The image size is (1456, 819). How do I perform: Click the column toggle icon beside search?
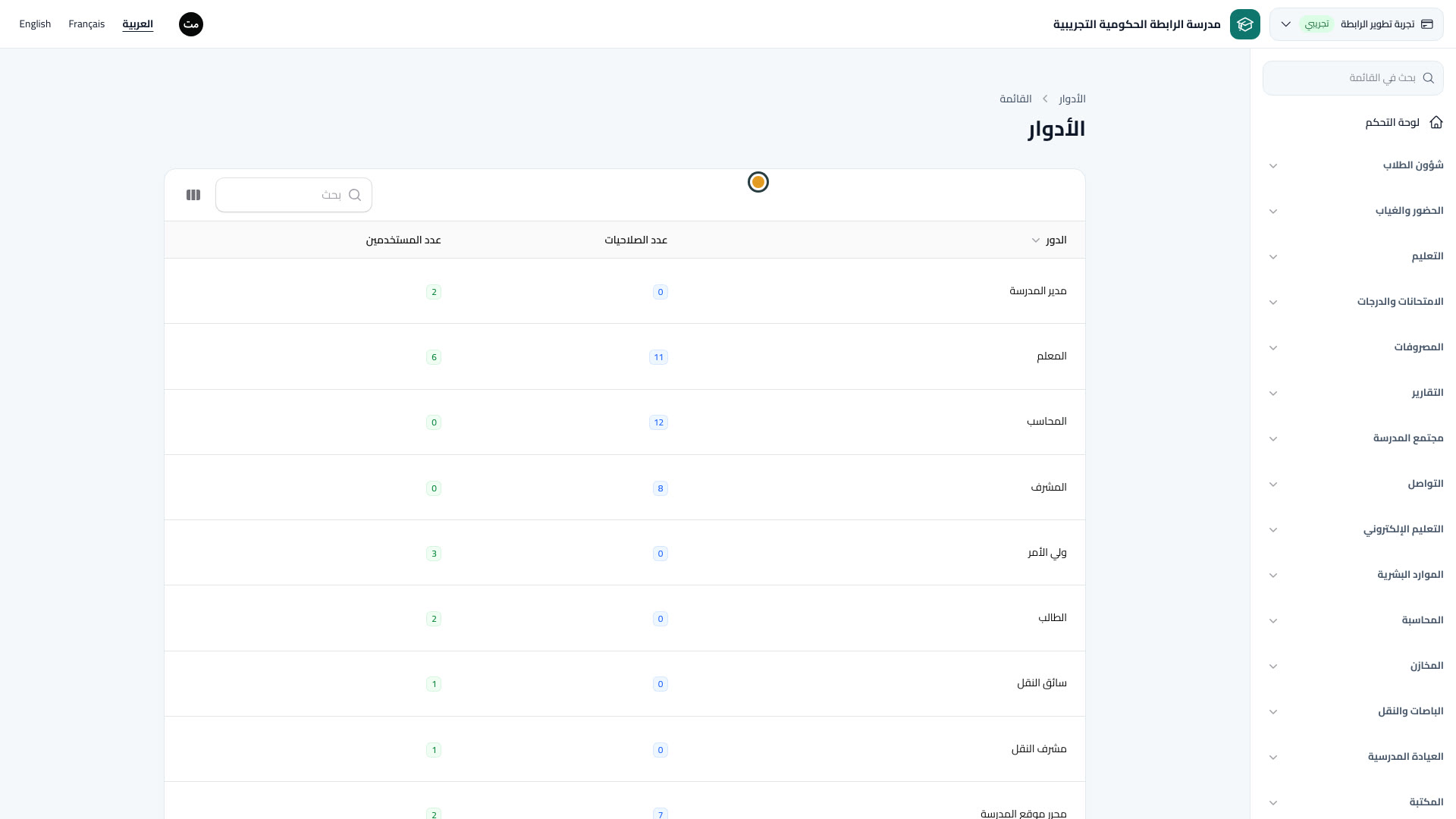(x=193, y=195)
